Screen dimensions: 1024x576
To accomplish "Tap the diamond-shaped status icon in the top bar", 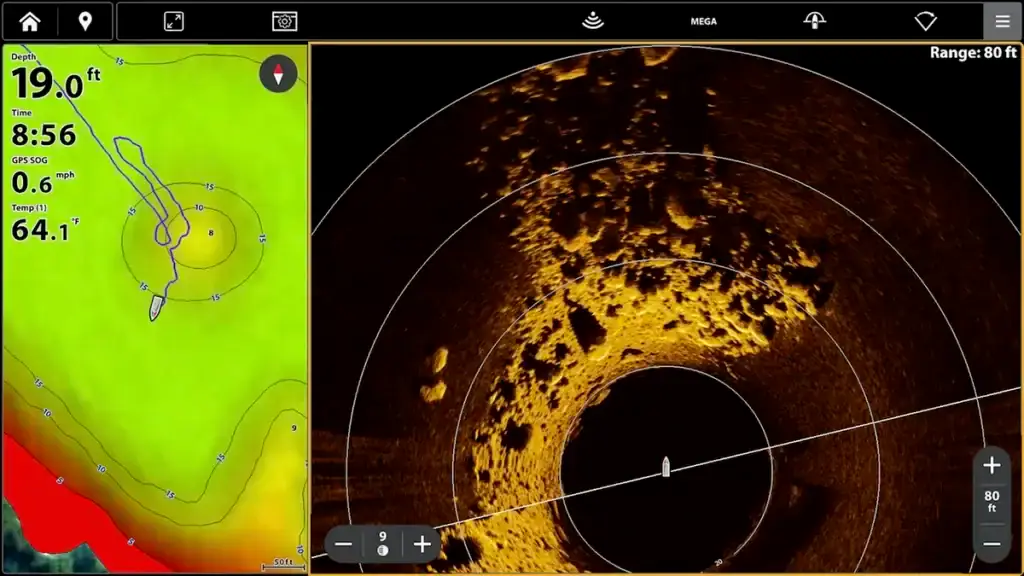I will (925, 22).
